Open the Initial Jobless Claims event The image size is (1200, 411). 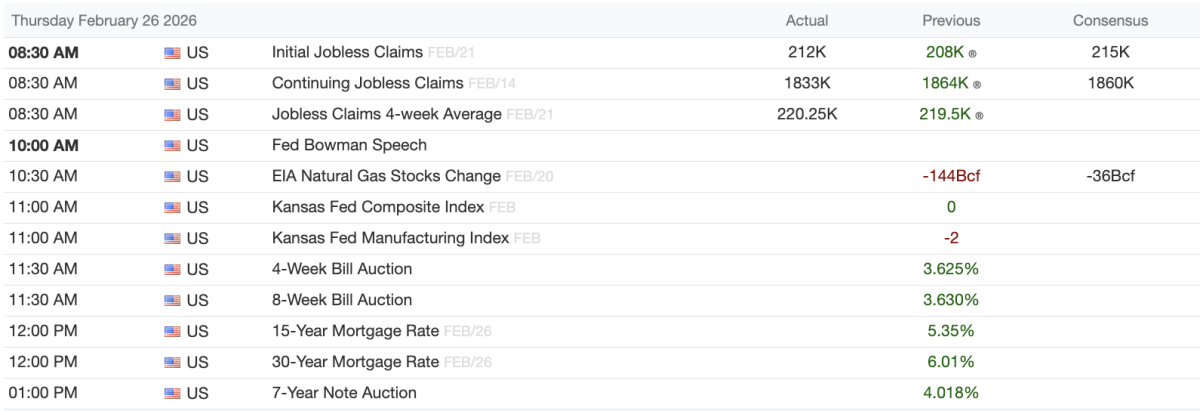[347, 53]
